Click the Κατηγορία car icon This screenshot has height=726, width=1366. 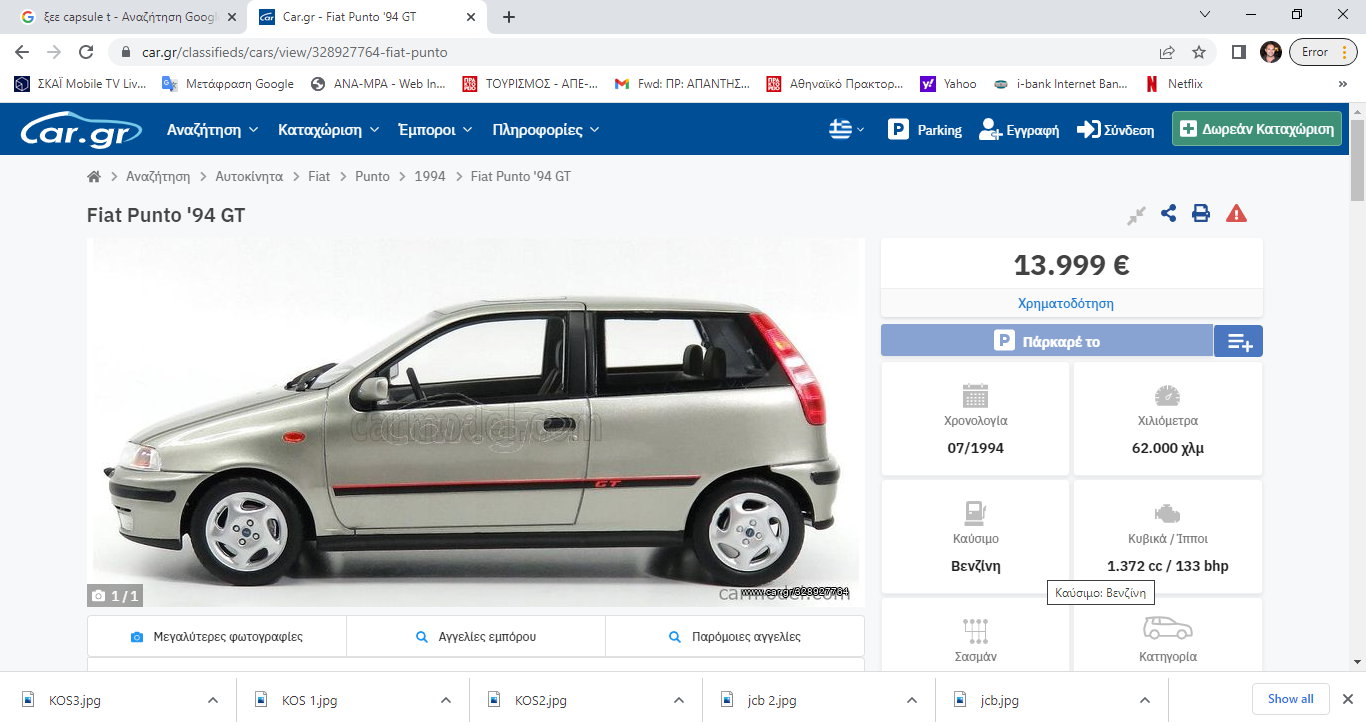pos(1168,628)
